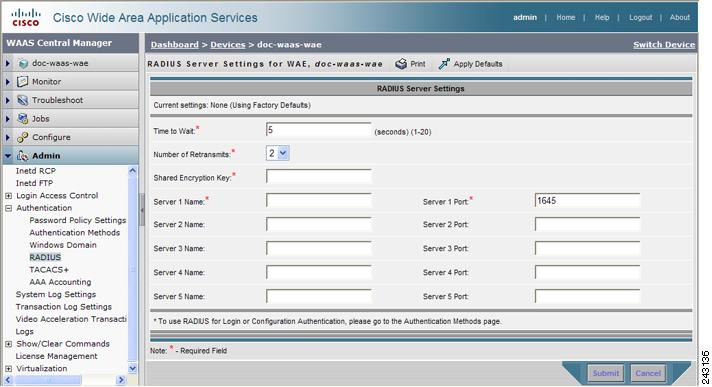
Task: Expand the Show/Clear Commands node
Action: (8, 344)
